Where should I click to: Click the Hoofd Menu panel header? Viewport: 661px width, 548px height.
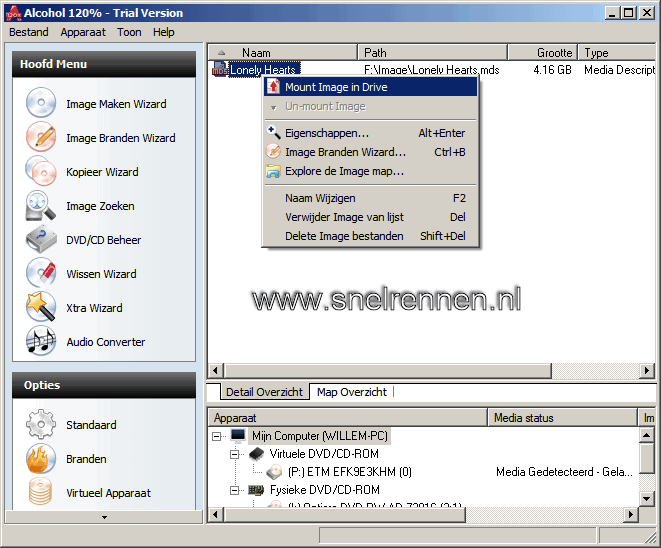point(104,64)
